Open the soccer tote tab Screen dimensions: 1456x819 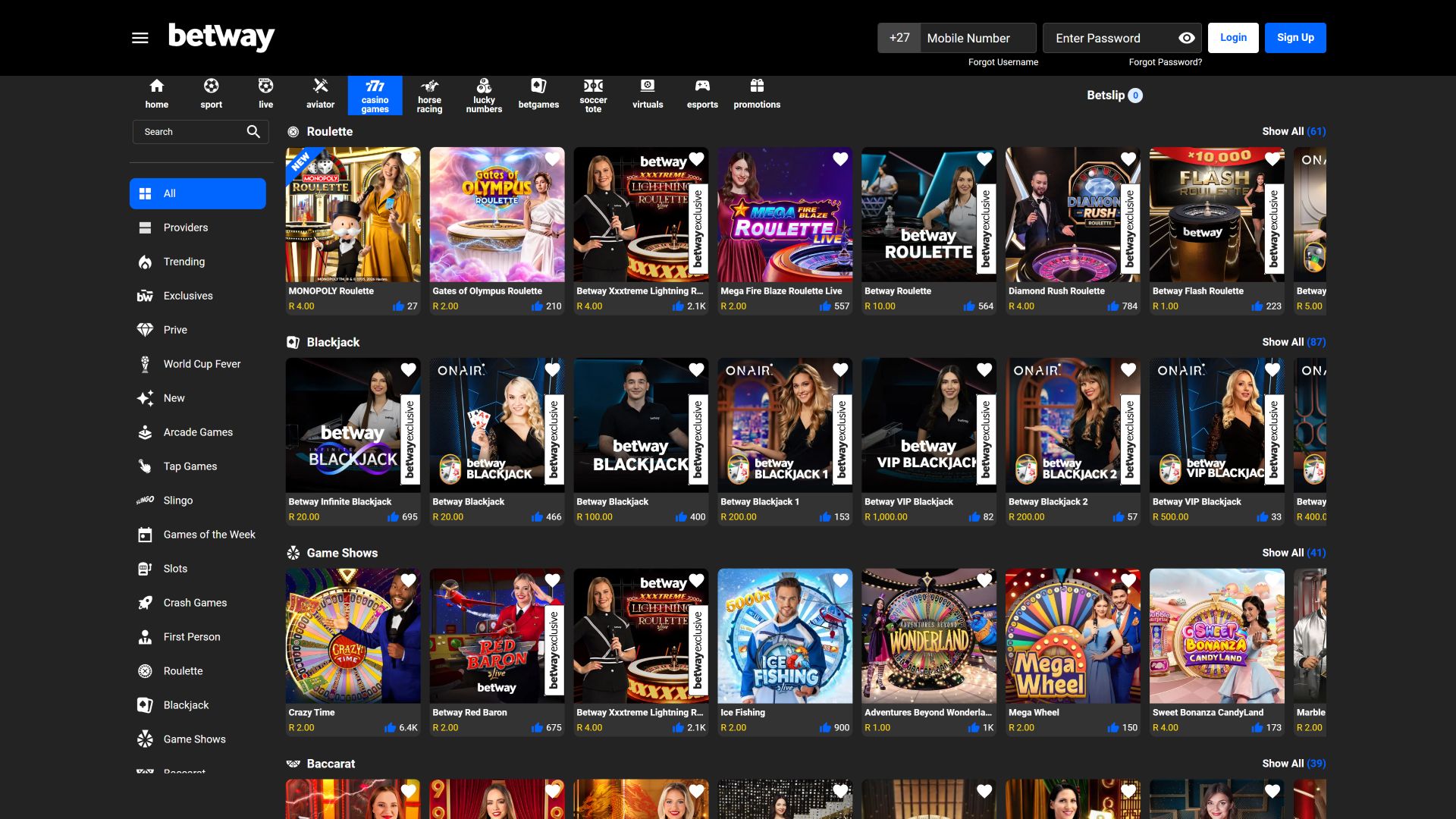(x=594, y=96)
